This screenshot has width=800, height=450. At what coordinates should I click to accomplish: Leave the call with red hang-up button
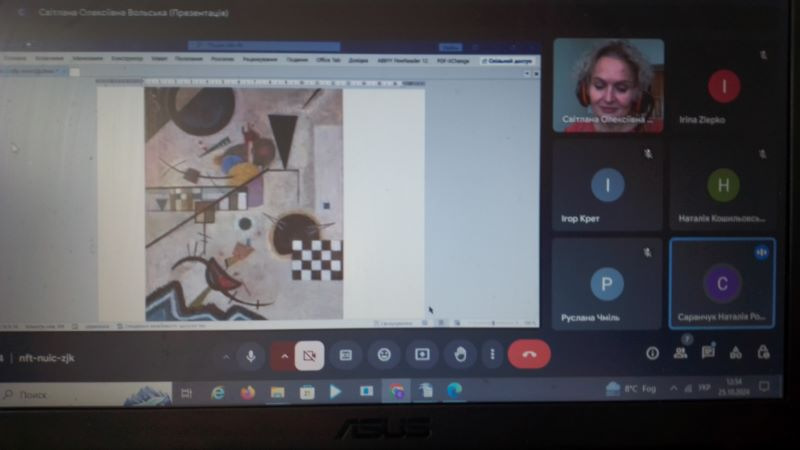pyautogui.click(x=529, y=354)
